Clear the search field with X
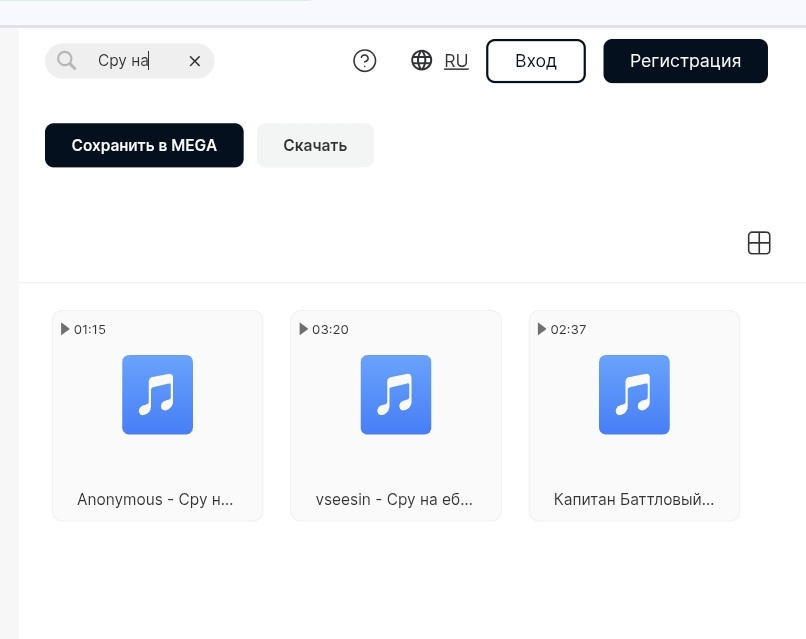The width and height of the screenshot is (806, 639). (195, 61)
